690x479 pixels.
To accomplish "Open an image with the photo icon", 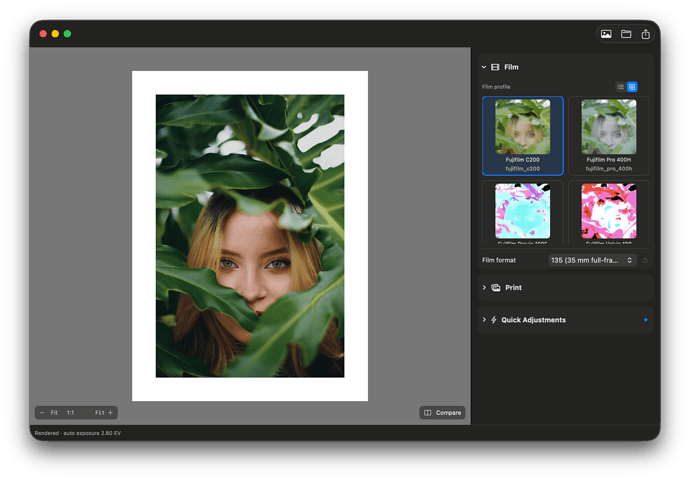I will click(x=606, y=34).
